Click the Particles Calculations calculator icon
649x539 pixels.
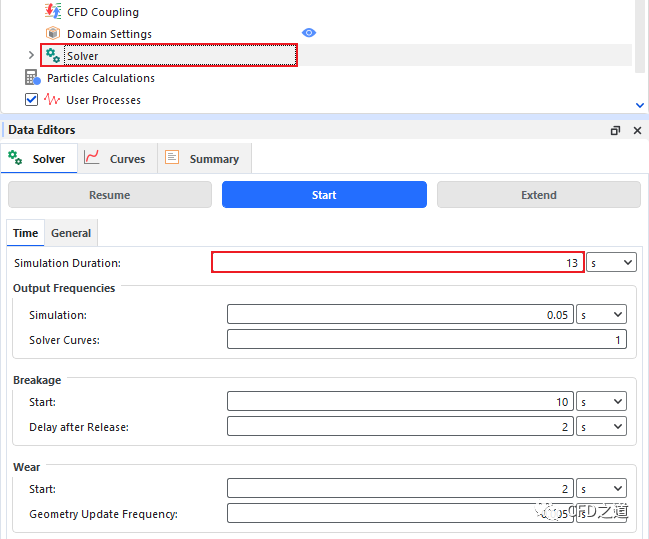pos(32,78)
